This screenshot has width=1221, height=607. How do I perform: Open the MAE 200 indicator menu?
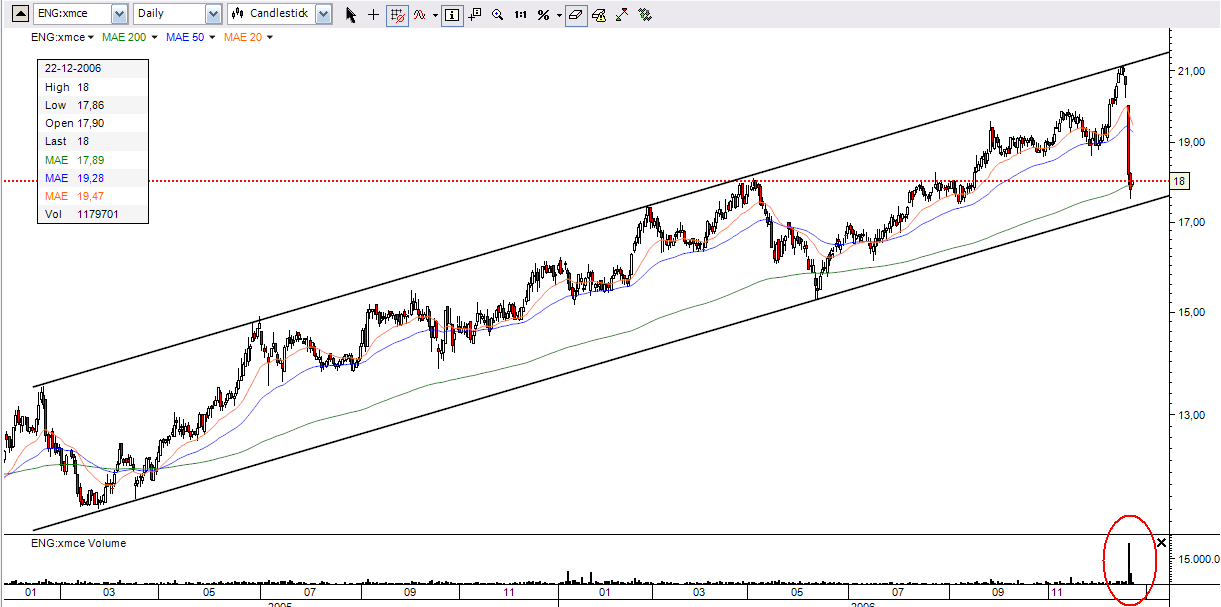click(x=130, y=38)
